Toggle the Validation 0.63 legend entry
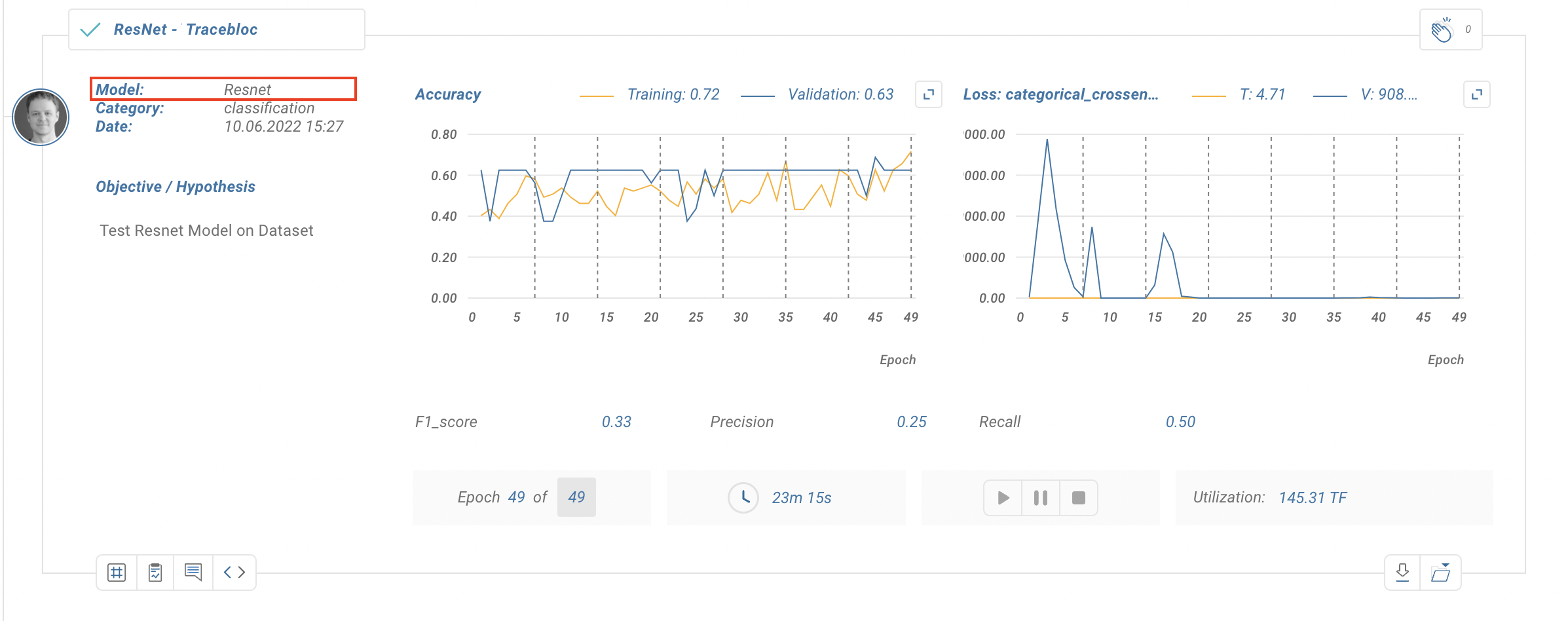Image resolution: width=1568 pixels, height=621 pixels. (817, 95)
